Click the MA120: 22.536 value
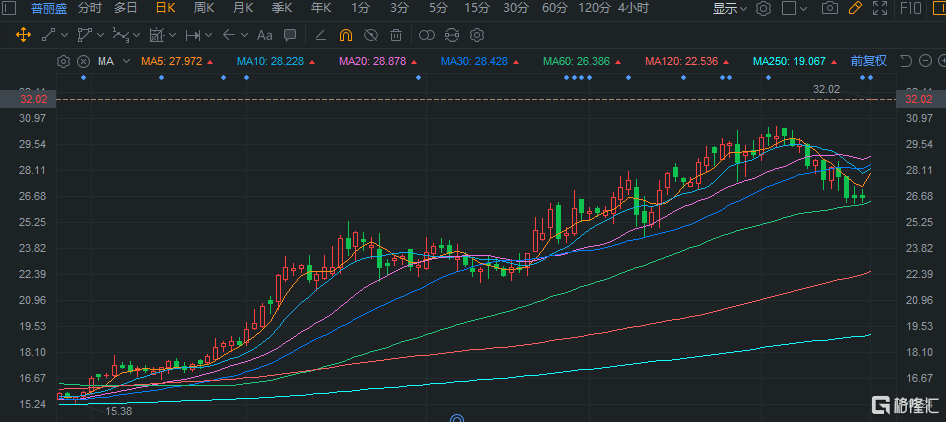Viewport: 946px width, 422px height. coord(681,61)
